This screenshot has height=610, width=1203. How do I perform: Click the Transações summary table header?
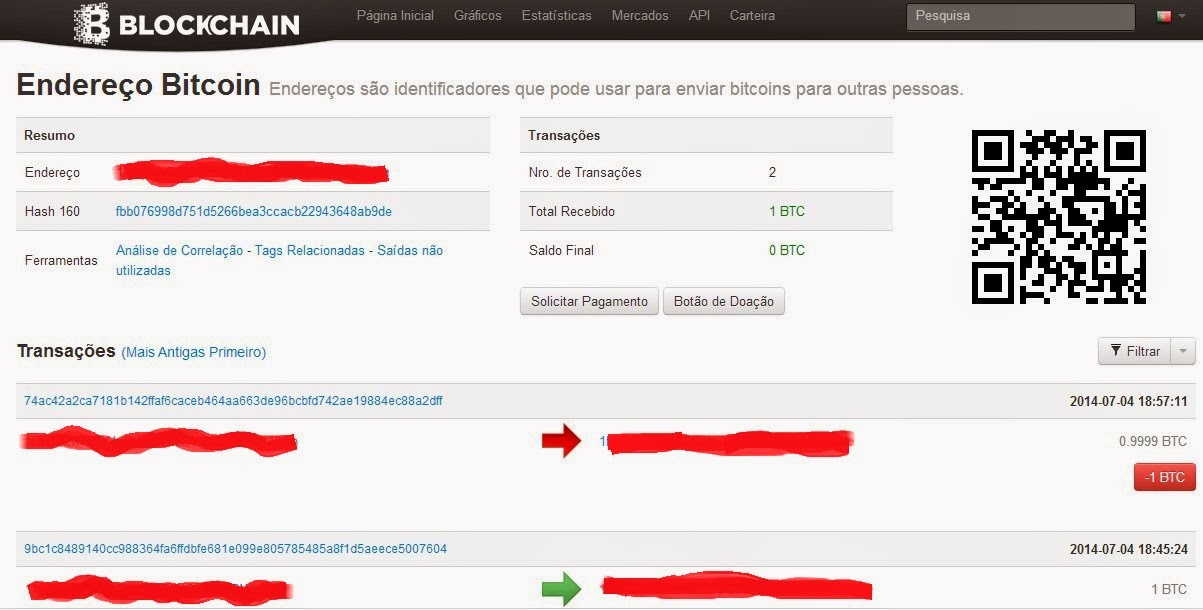pyautogui.click(x=564, y=135)
